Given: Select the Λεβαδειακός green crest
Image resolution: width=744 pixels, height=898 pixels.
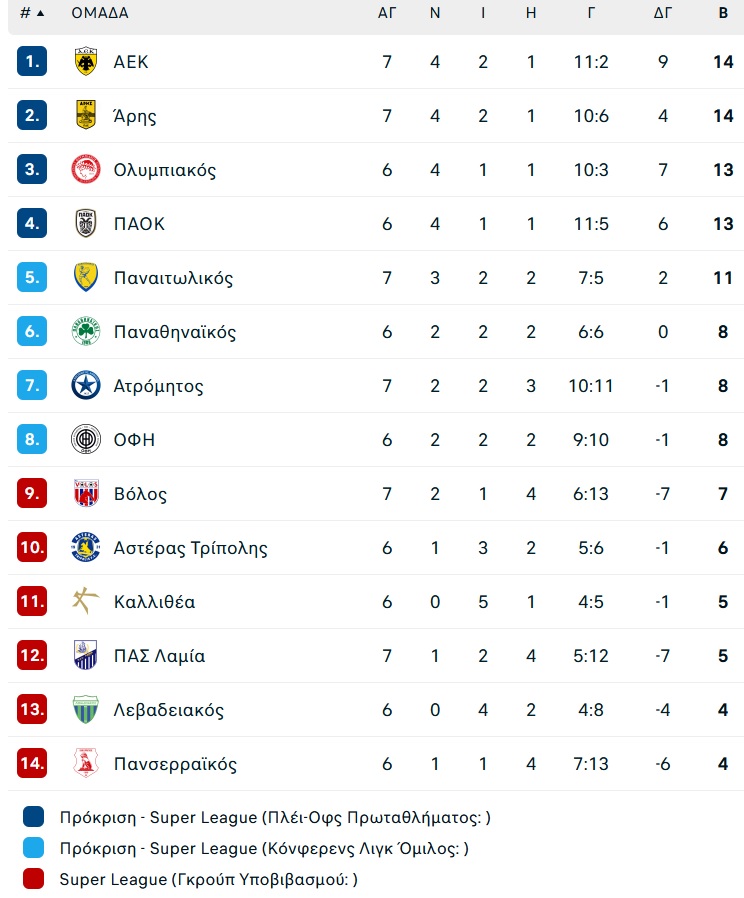Looking at the screenshot, I should tap(86, 709).
